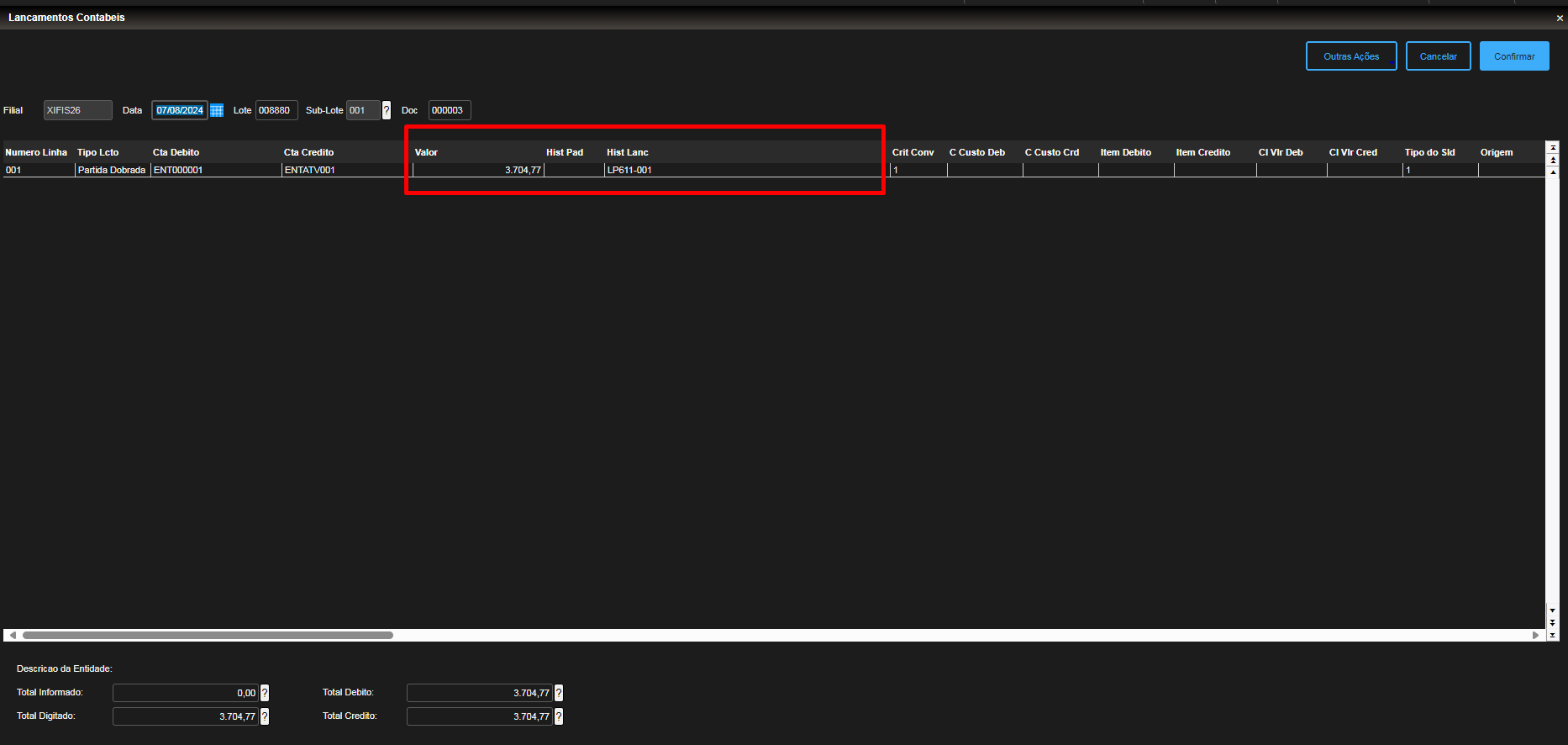1568x745 pixels.
Task: Click the Total Informado value field
Action: (x=186, y=693)
